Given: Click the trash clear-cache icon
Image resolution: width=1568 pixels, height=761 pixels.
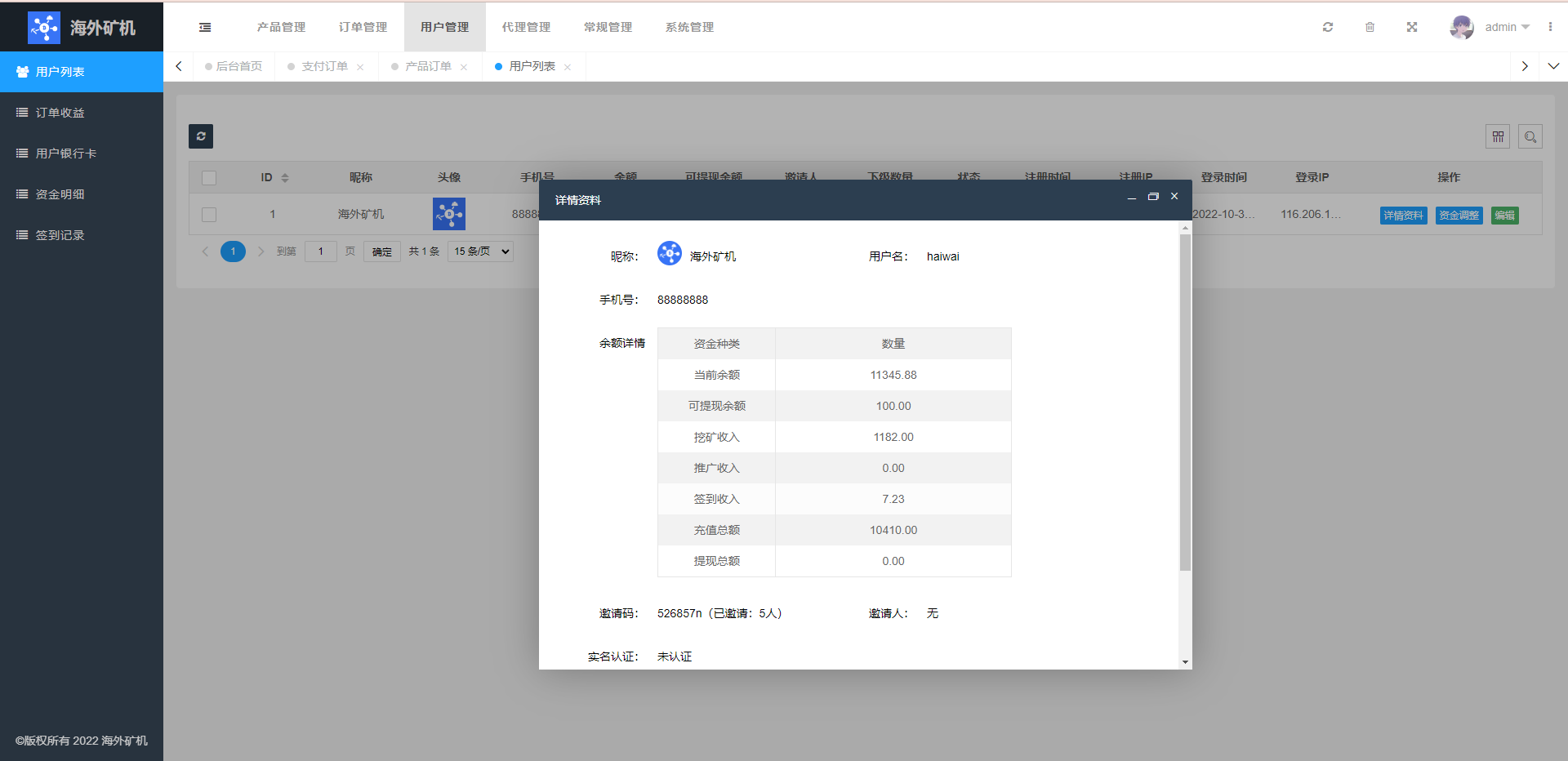Looking at the screenshot, I should click(1370, 27).
